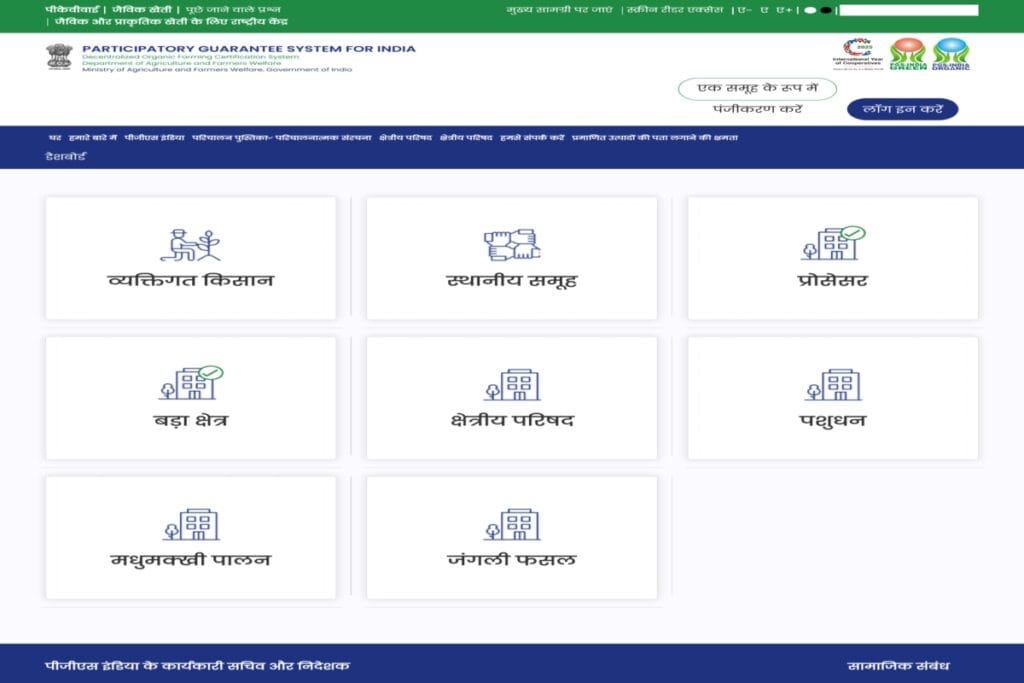1024x683 pixels.
Task: Open the स्थानीय समूह joined-hands icon
Action: pos(511,244)
